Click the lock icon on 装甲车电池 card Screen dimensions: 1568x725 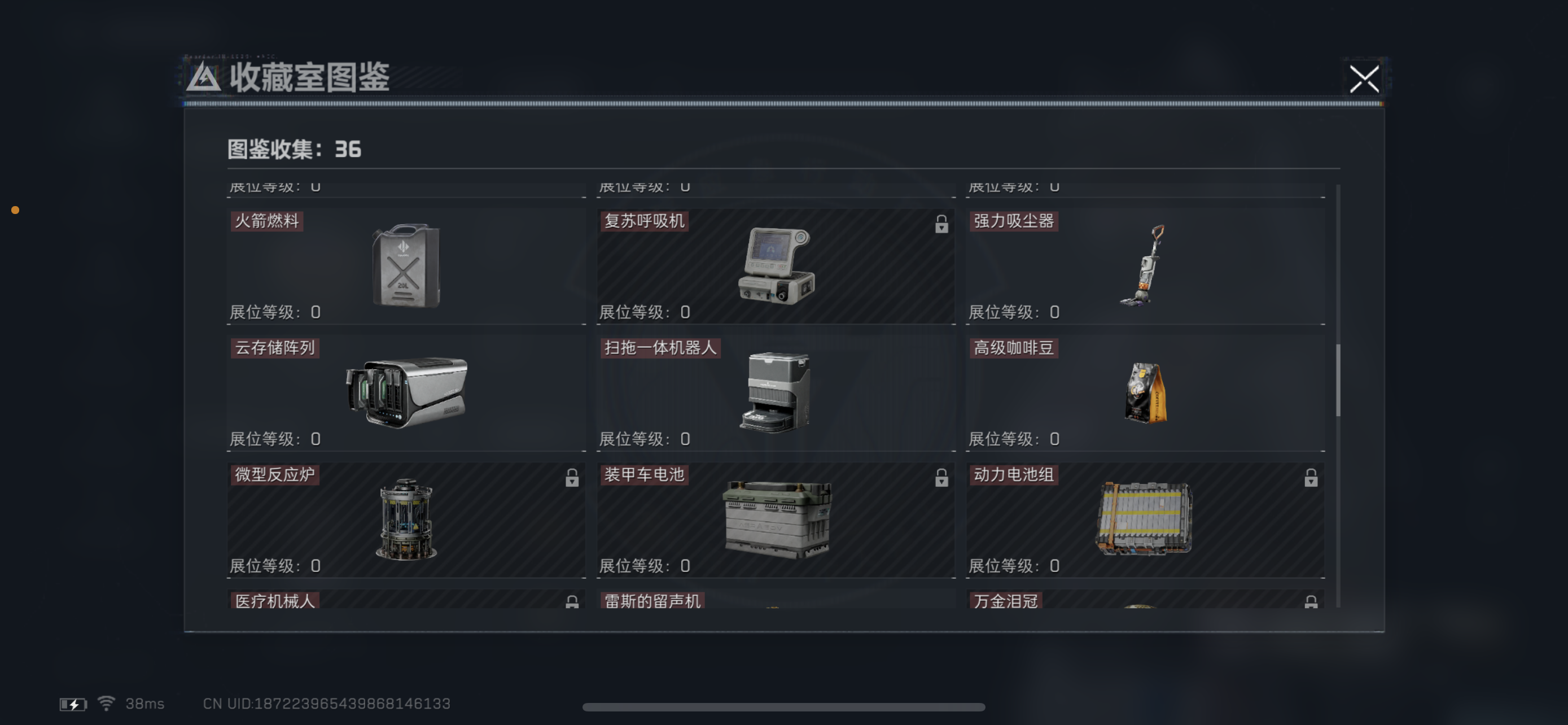(x=941, y=478)
